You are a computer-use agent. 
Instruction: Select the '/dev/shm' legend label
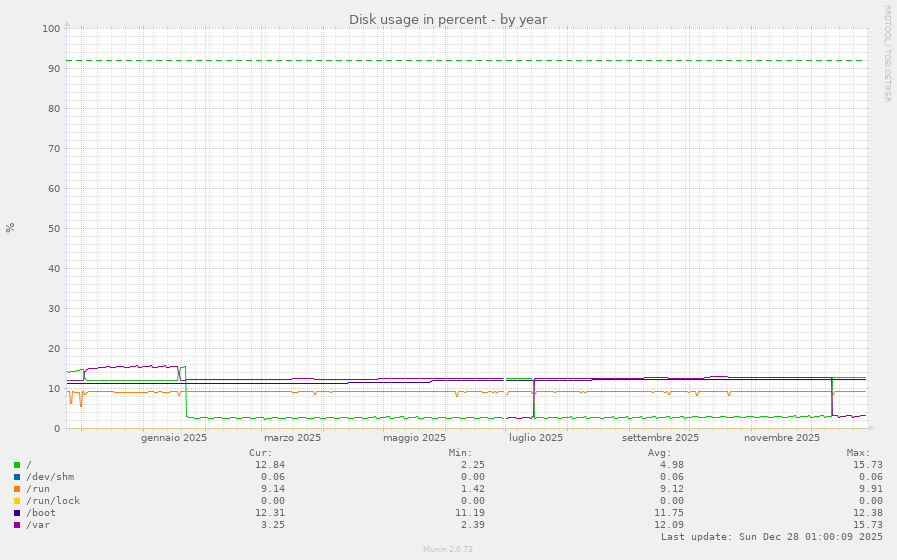[50, 476]
